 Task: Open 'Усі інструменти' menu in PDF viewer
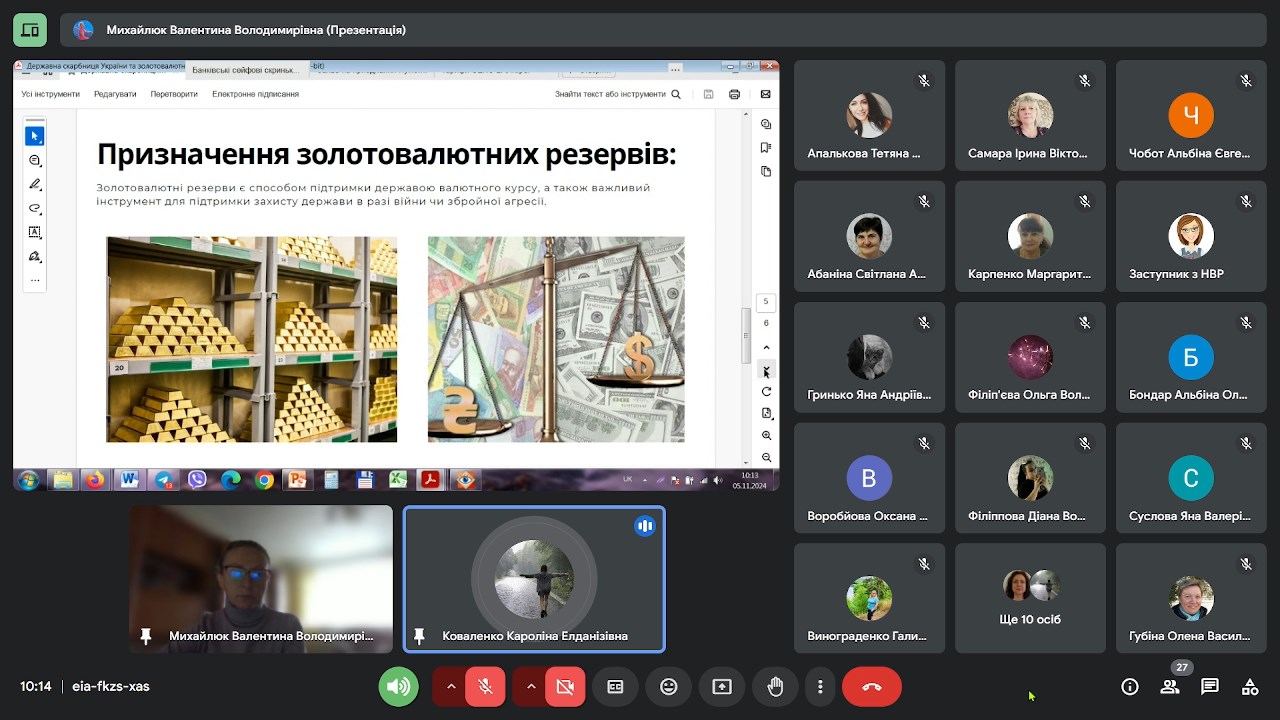tap(51, 94)
